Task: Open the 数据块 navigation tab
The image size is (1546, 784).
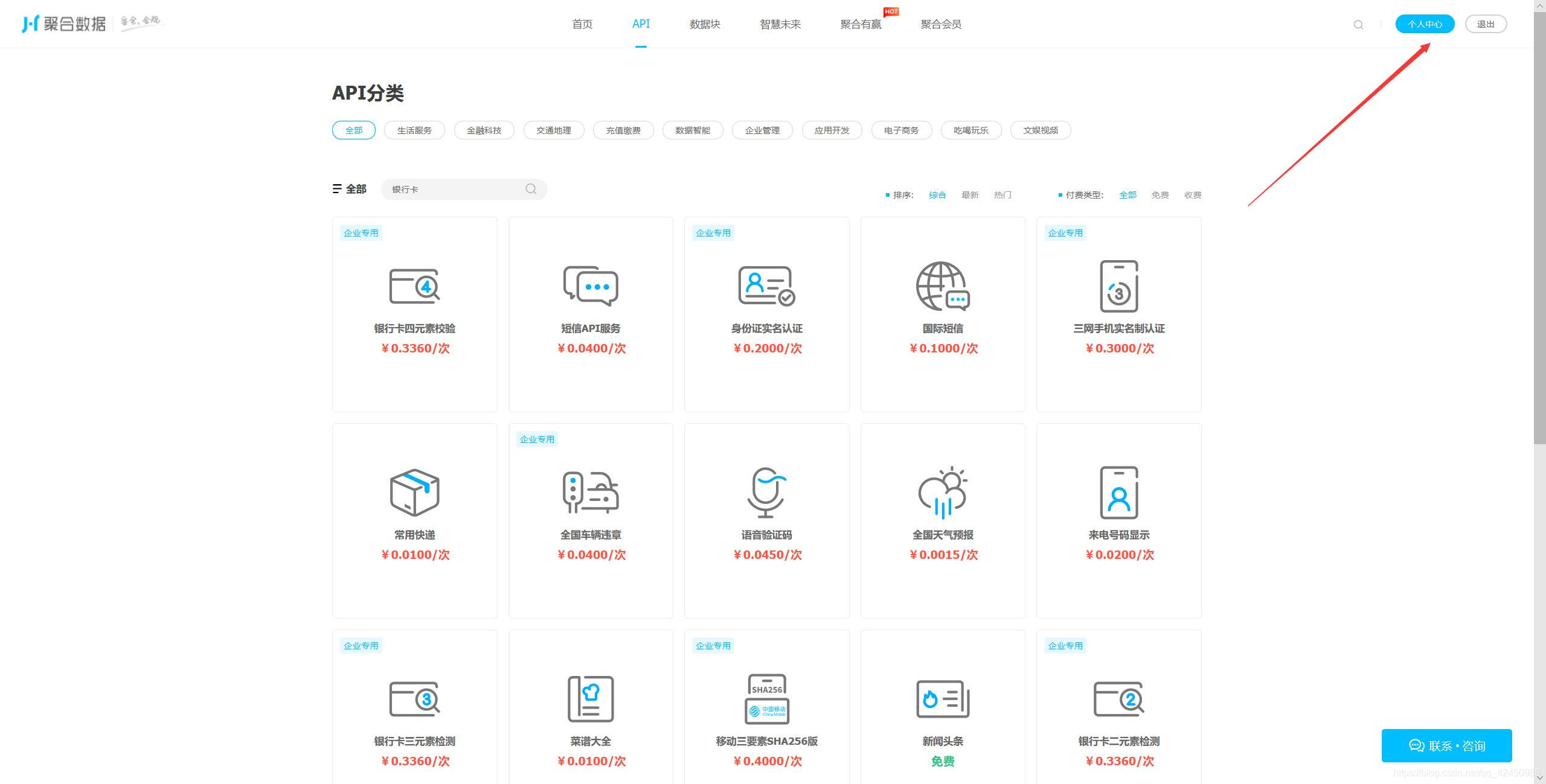Action: point(705,24)
